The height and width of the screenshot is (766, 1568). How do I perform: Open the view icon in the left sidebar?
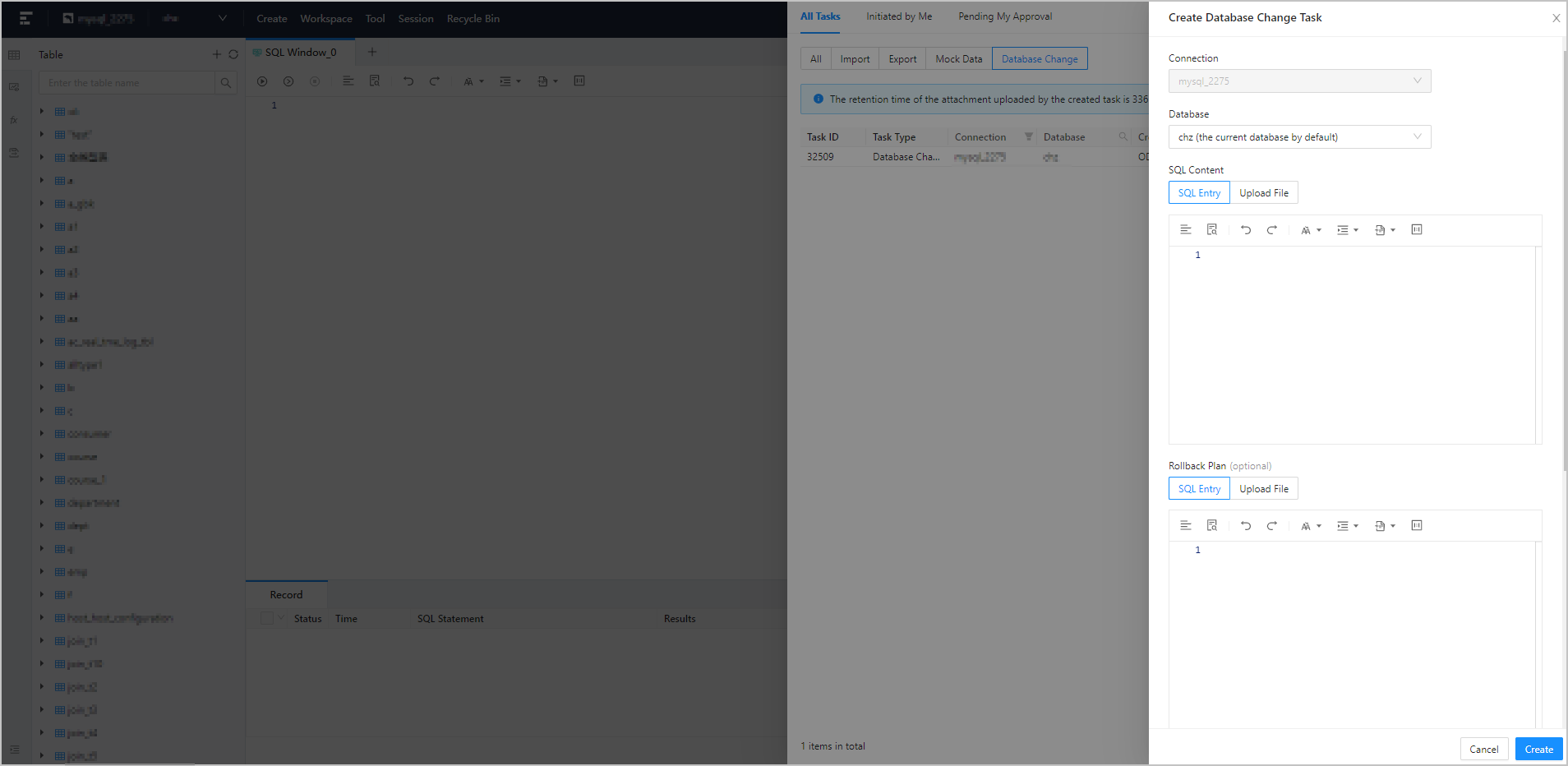(14, 87)
